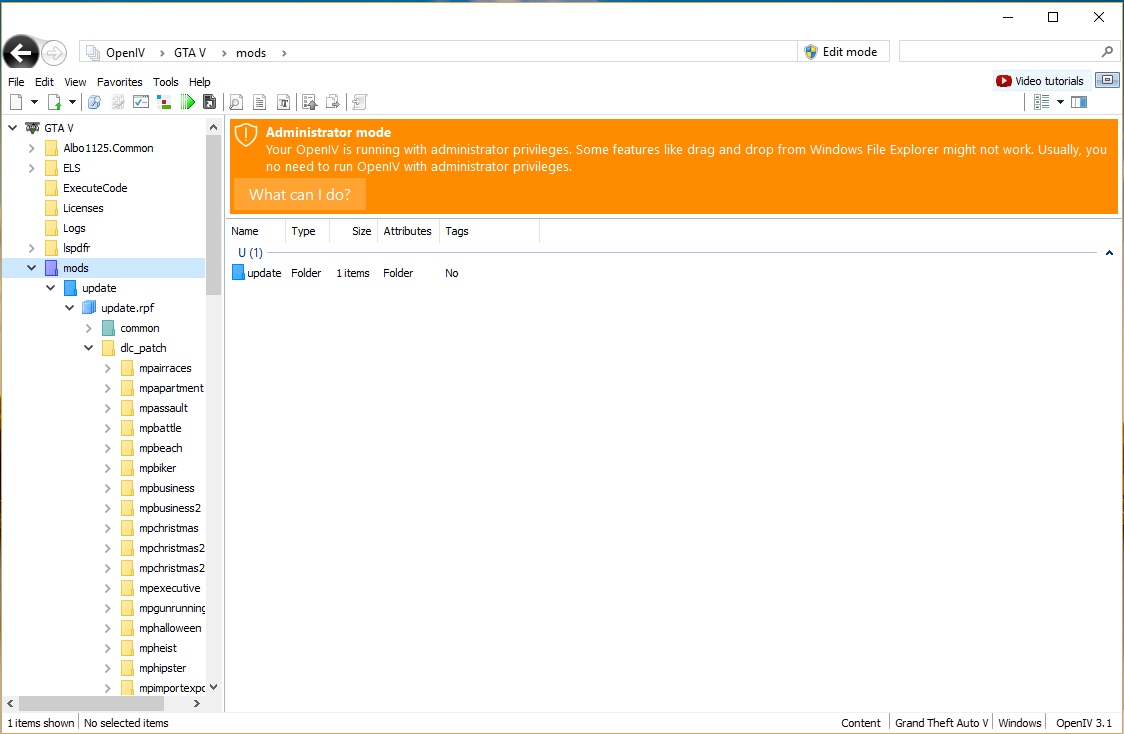This screenshot has width=1124, height=734.
Task: Click the import file icon with green arrow
Action: [54, 103]
